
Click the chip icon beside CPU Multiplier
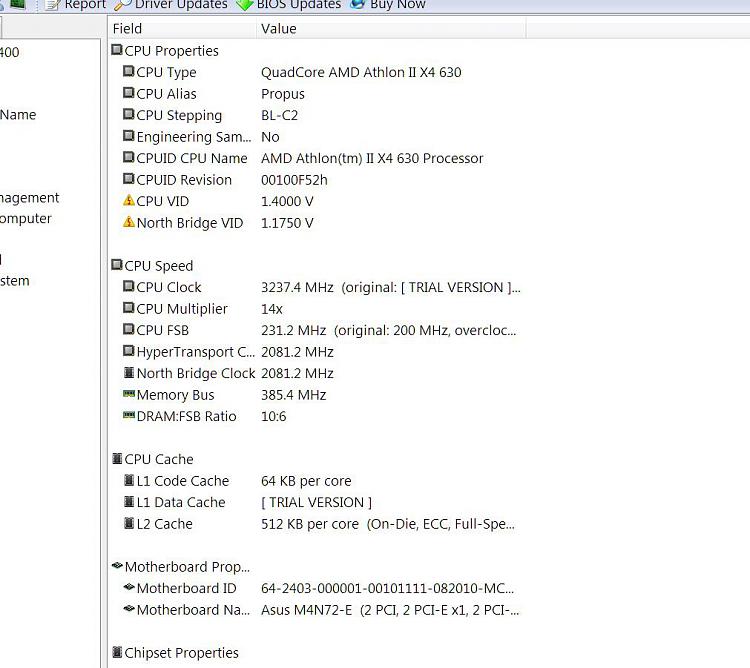128,308
